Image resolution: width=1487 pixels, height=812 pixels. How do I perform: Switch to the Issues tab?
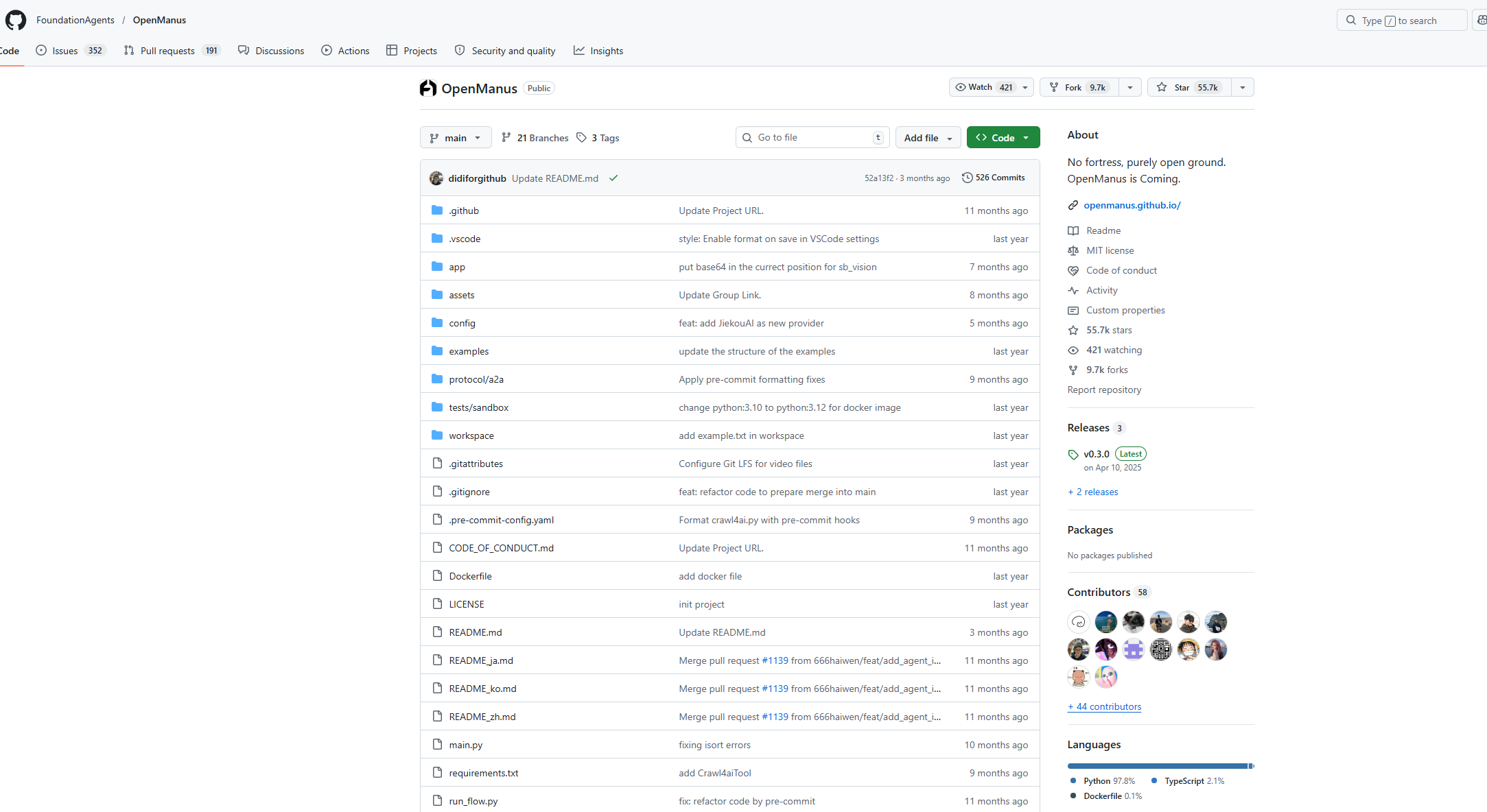[71, 50]
